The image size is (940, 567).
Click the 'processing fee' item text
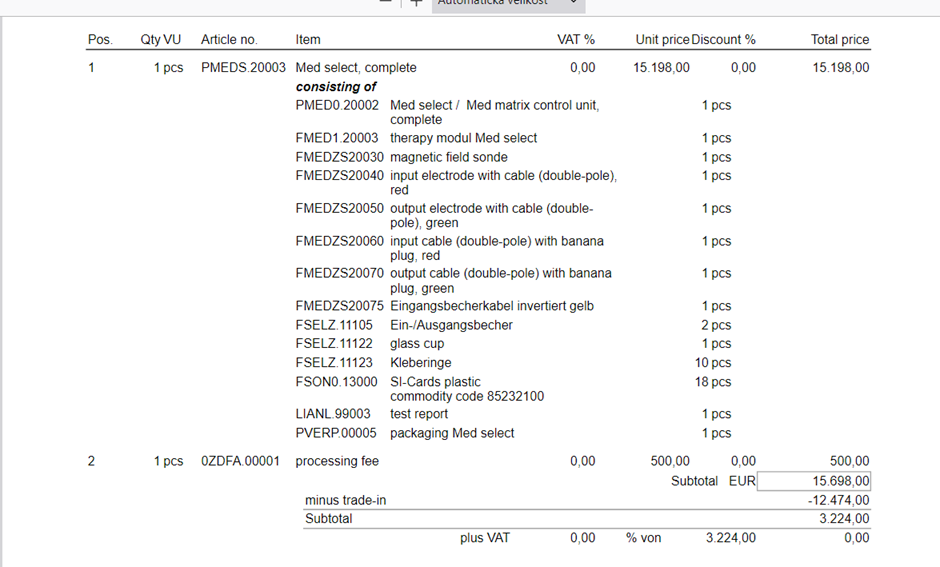pos(337,461)
